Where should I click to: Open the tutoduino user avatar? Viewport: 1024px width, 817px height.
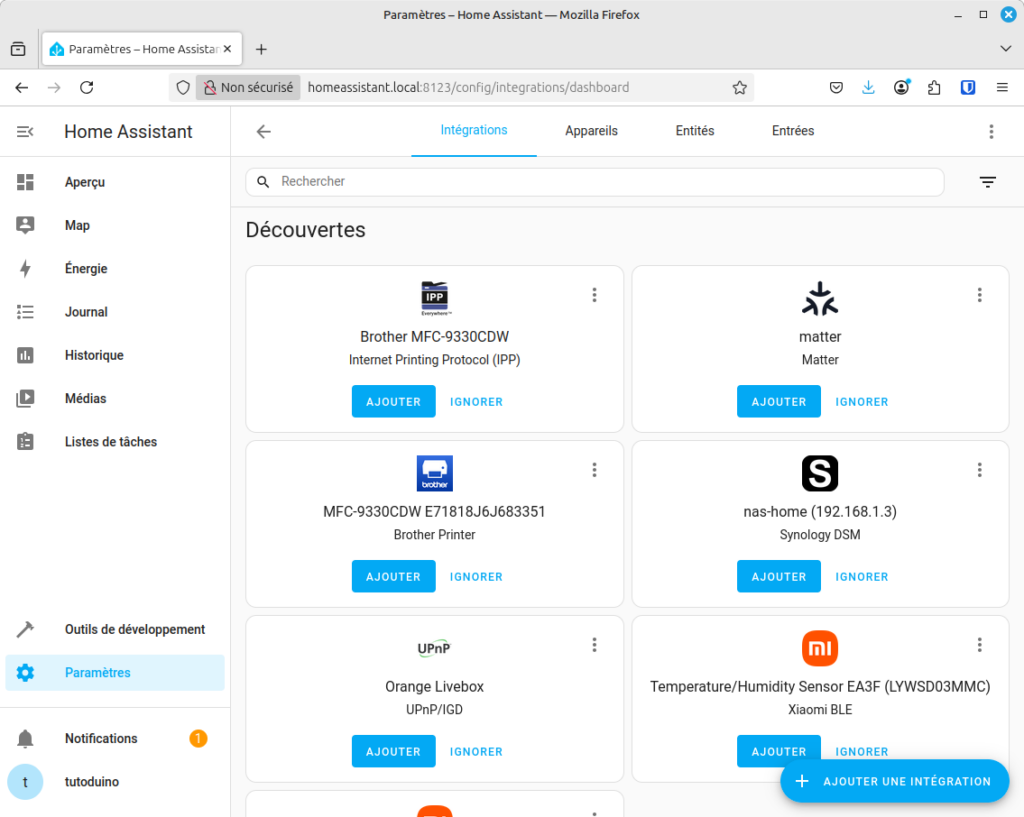pos(25,782)
